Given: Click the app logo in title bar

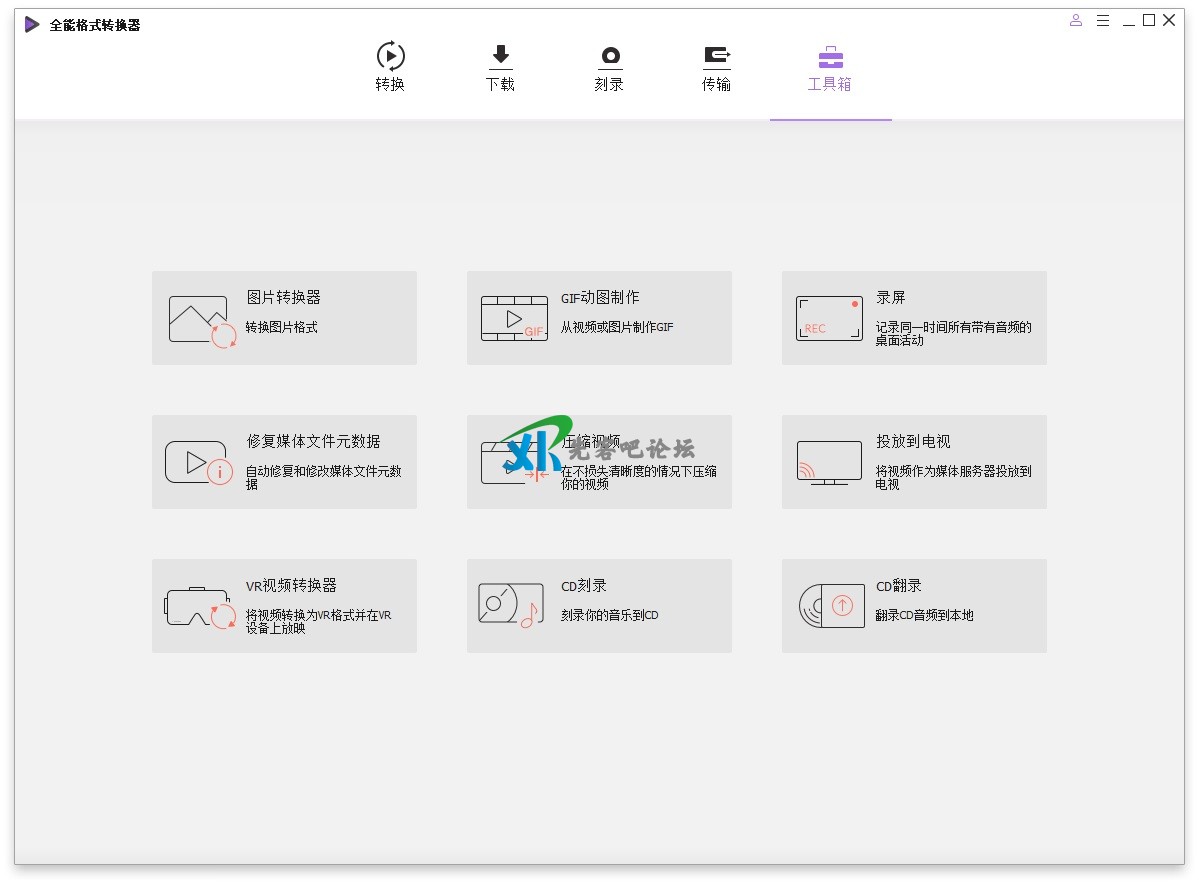Looking at the screenshot, I should 33,24.
